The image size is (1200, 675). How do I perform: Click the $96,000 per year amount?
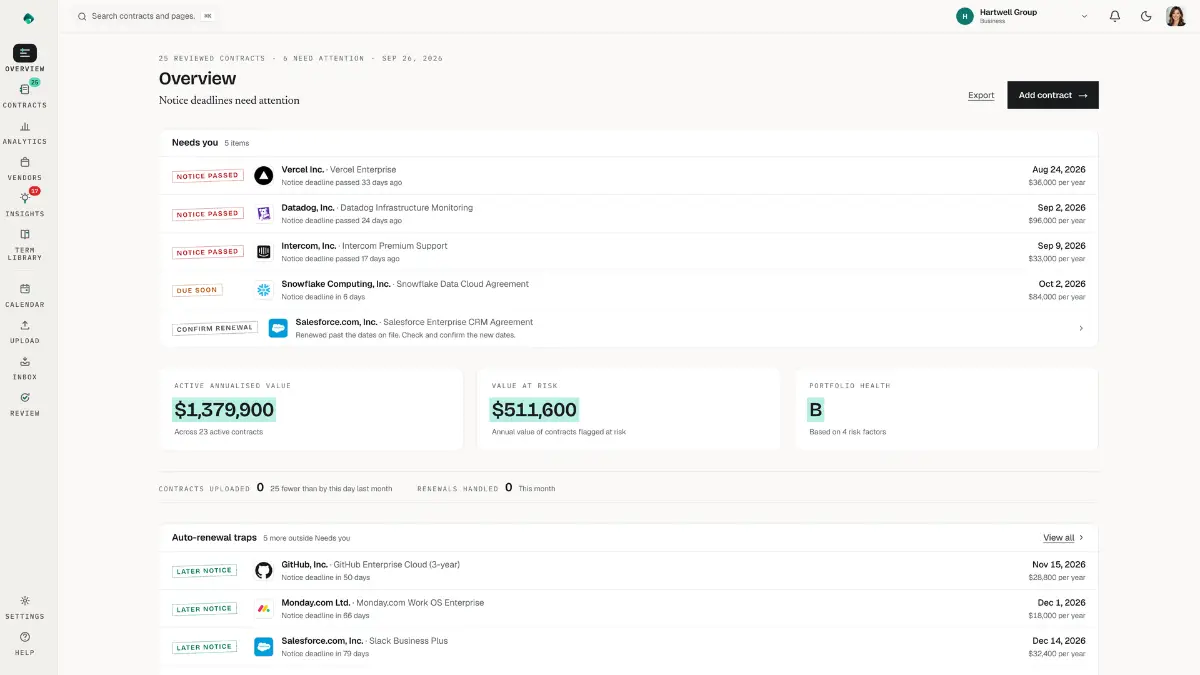1057,220
